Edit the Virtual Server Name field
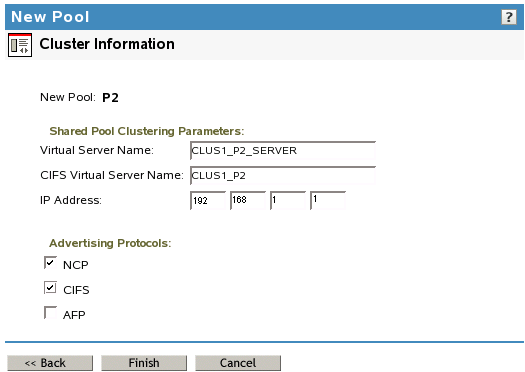Image resolution: width=525 pixels, height=372 pixels. pyautogui.click(x=283, y=150)
